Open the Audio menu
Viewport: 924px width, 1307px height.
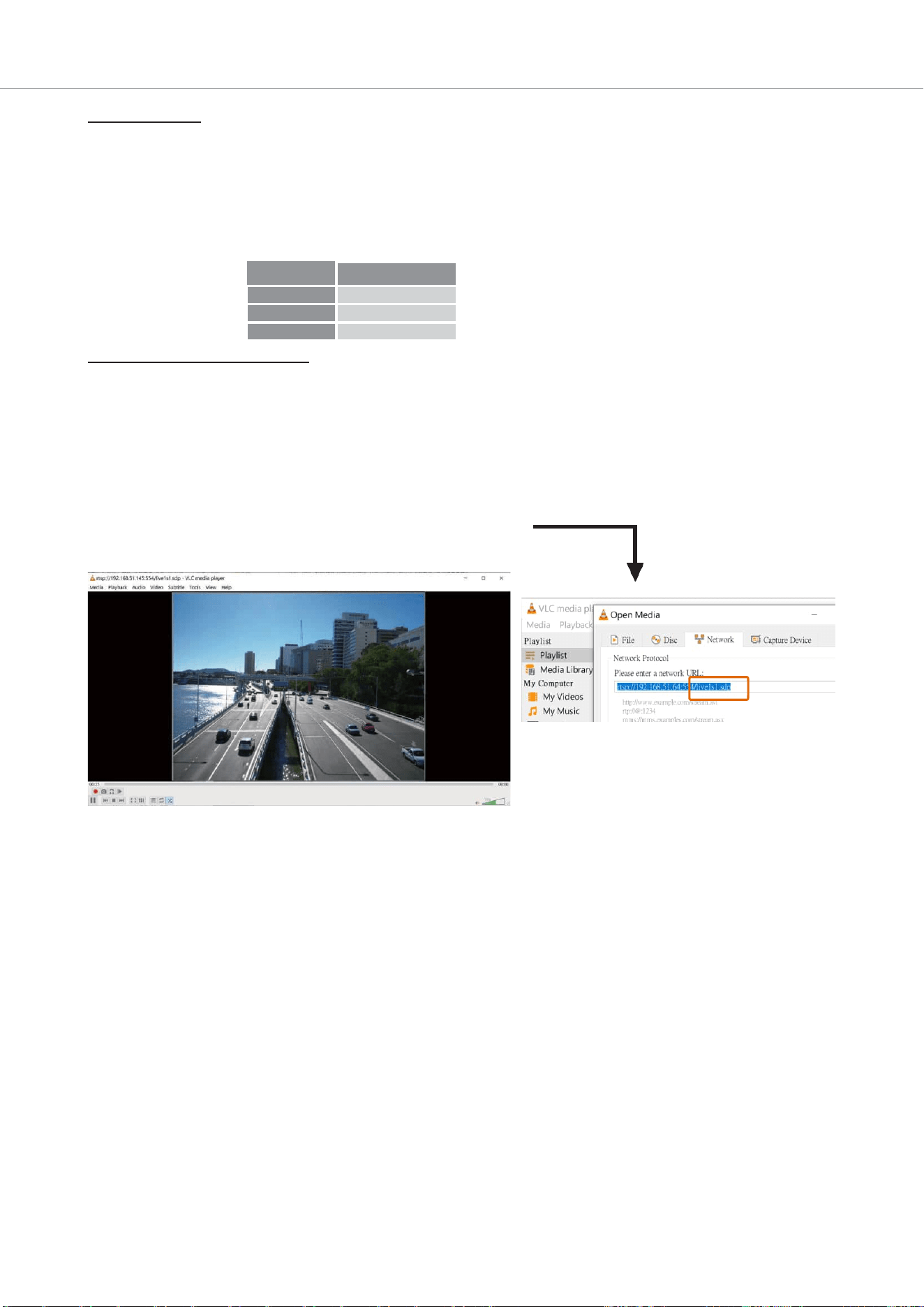point(139,587)
